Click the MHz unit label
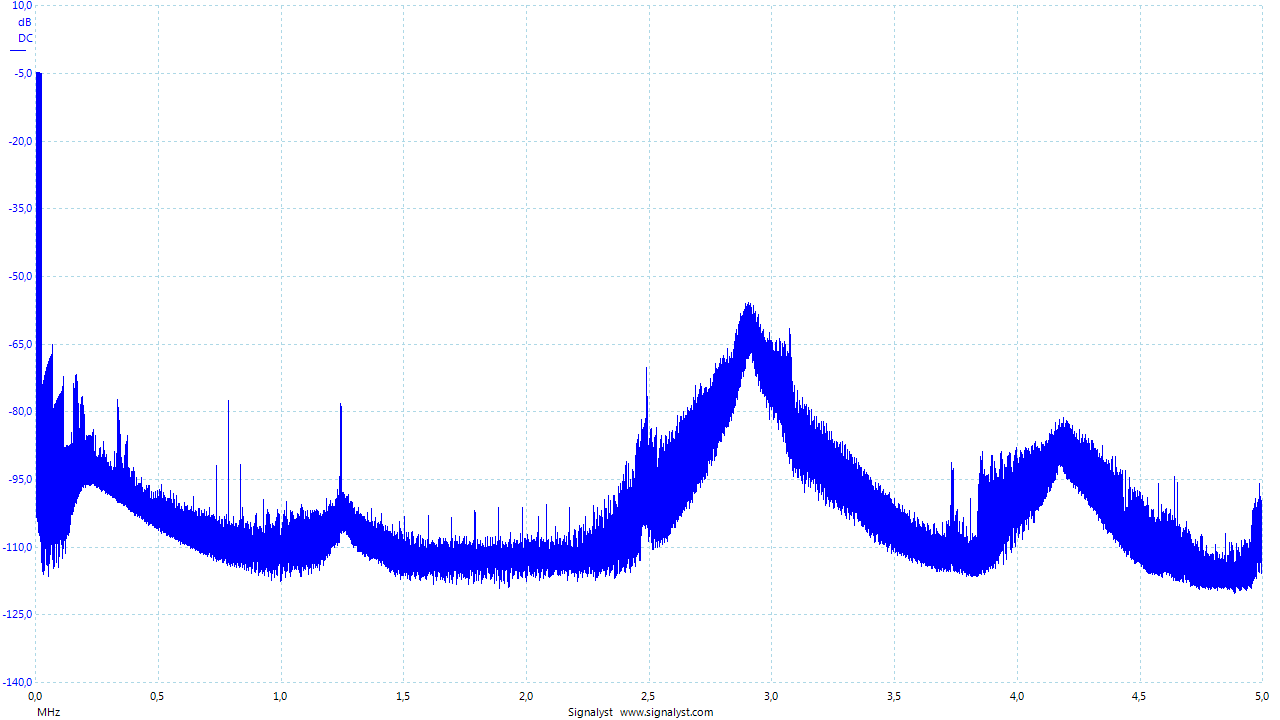Viewport: 1280px width, 720px height. click(x=48, y=712)
